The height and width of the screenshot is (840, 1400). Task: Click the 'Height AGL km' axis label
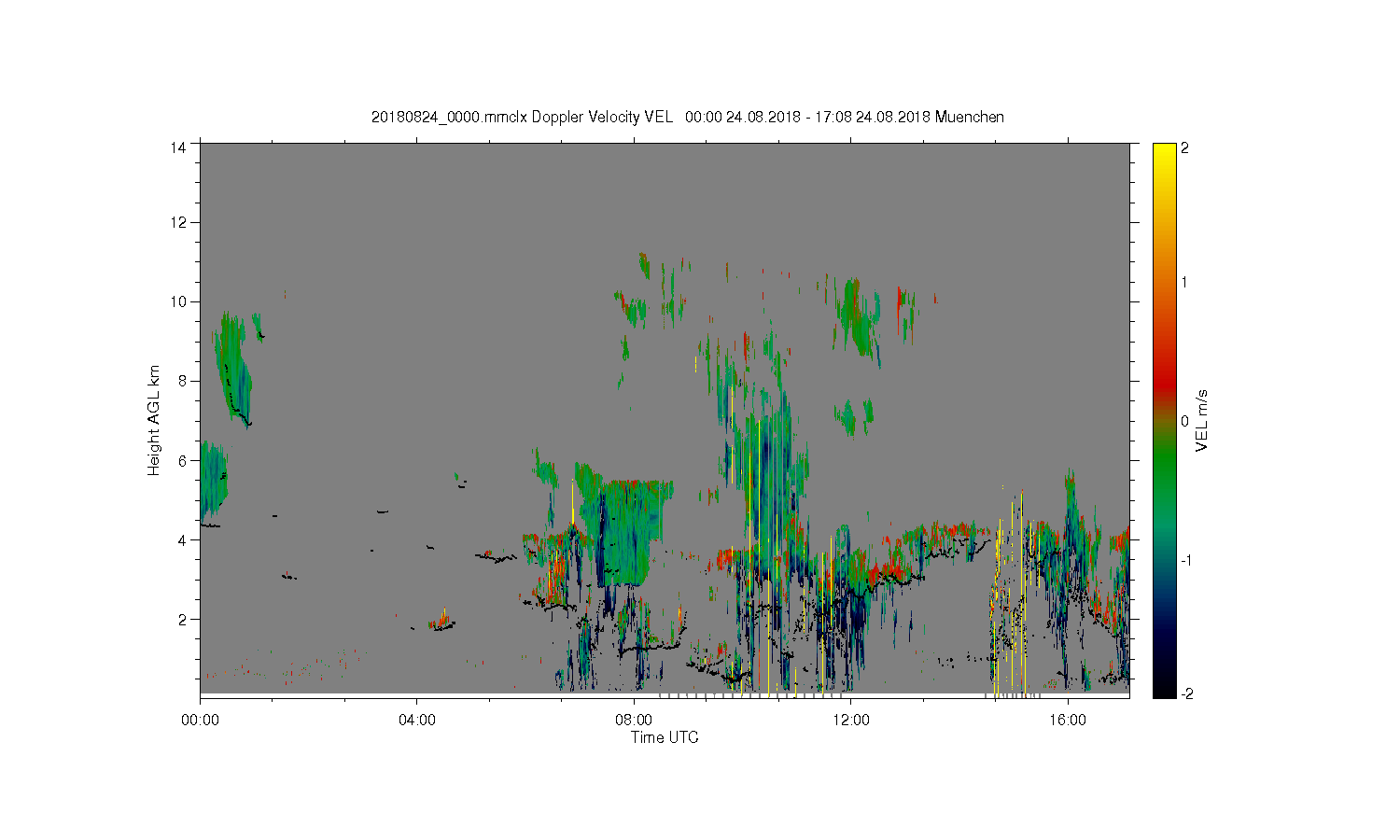coord(154,420)
